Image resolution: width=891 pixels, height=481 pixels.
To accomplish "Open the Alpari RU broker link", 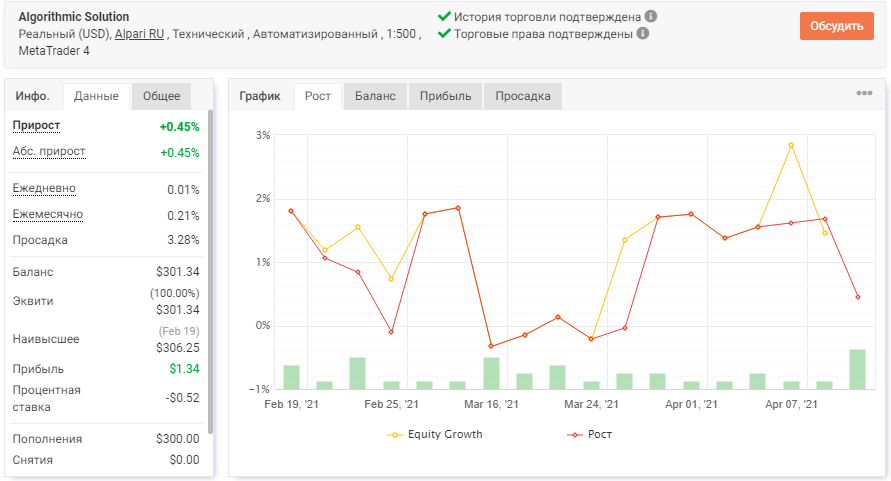I will pos(139,34).
